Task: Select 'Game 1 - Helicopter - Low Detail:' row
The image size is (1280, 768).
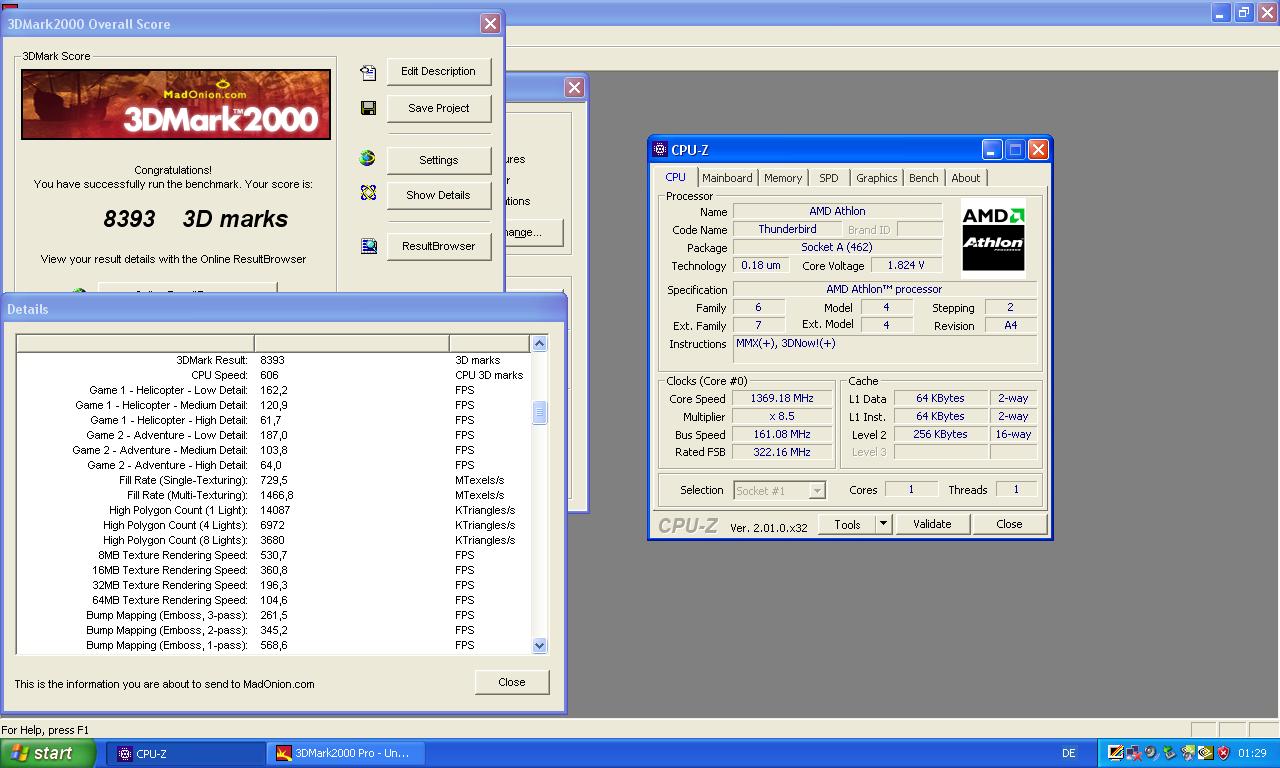Action: (x=273, y=390)
